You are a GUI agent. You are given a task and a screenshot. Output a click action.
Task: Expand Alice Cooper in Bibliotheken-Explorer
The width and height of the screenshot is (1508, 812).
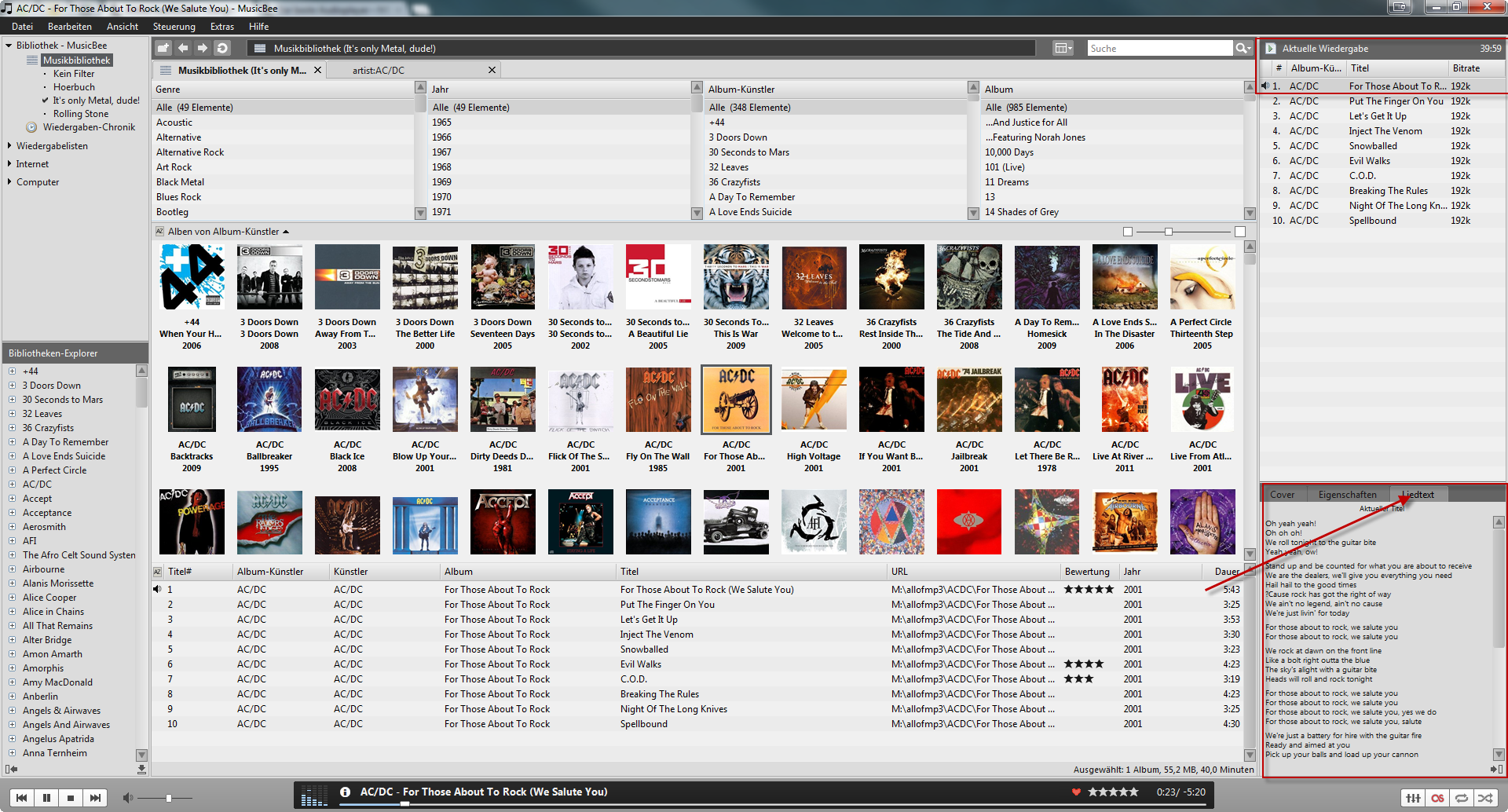pos(12,598)
